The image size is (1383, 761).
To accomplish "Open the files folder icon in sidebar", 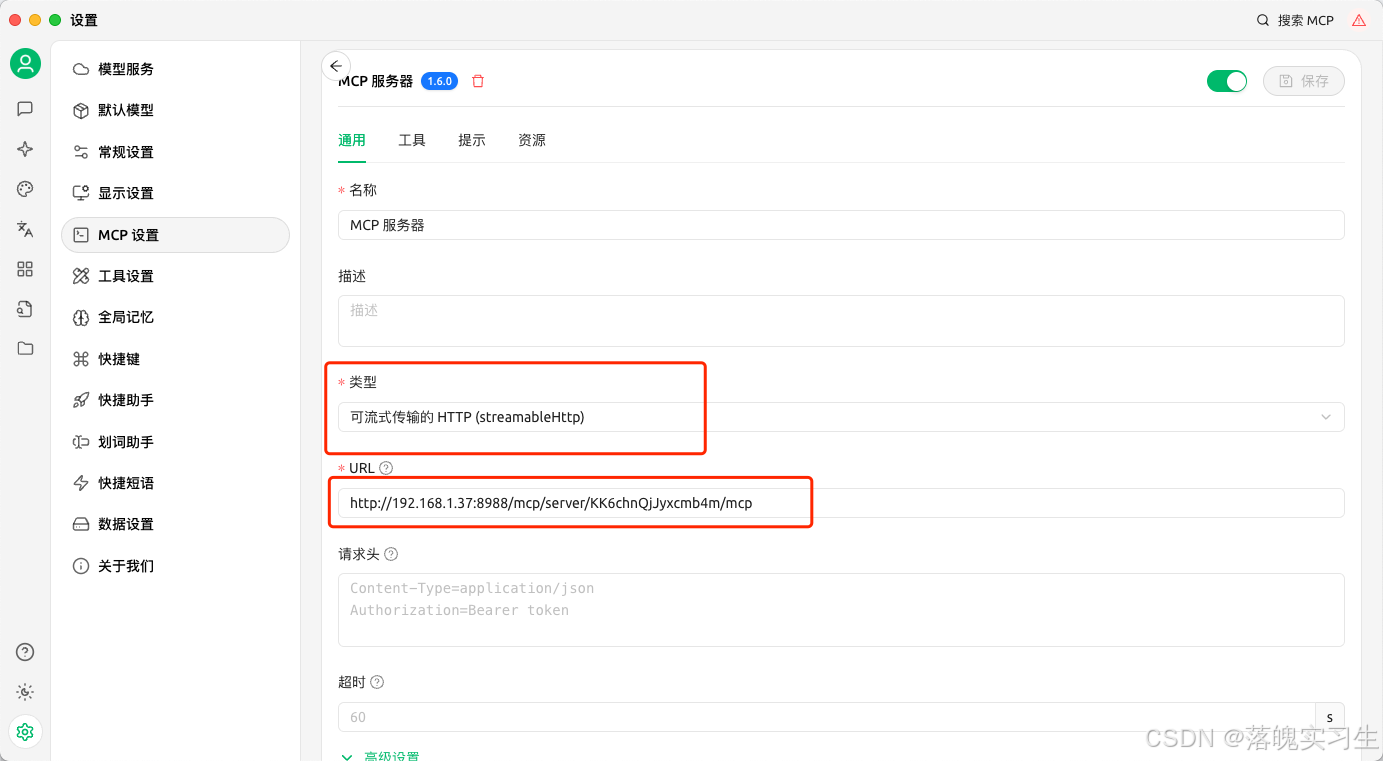I will pyautogui.click(x=25, y=348).
